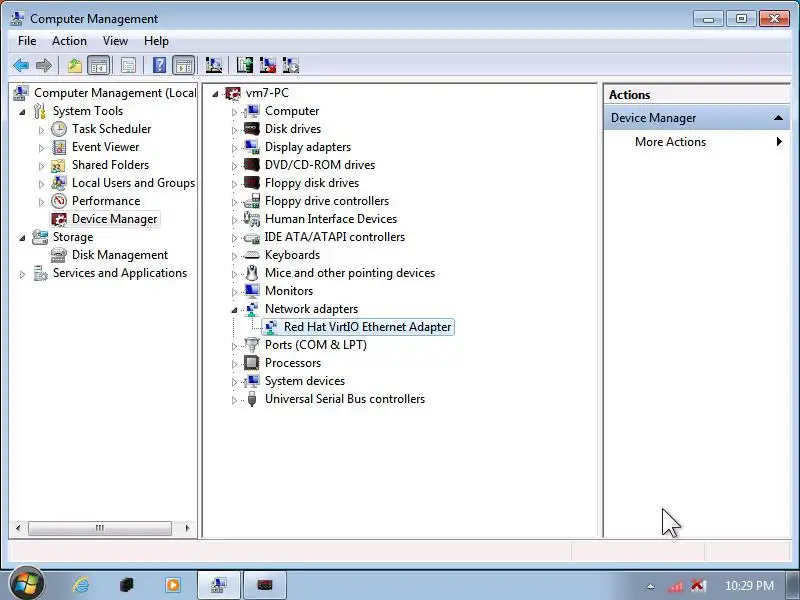Open the File menu
This screenshot has height=600, width=800.
pos(27,41)
